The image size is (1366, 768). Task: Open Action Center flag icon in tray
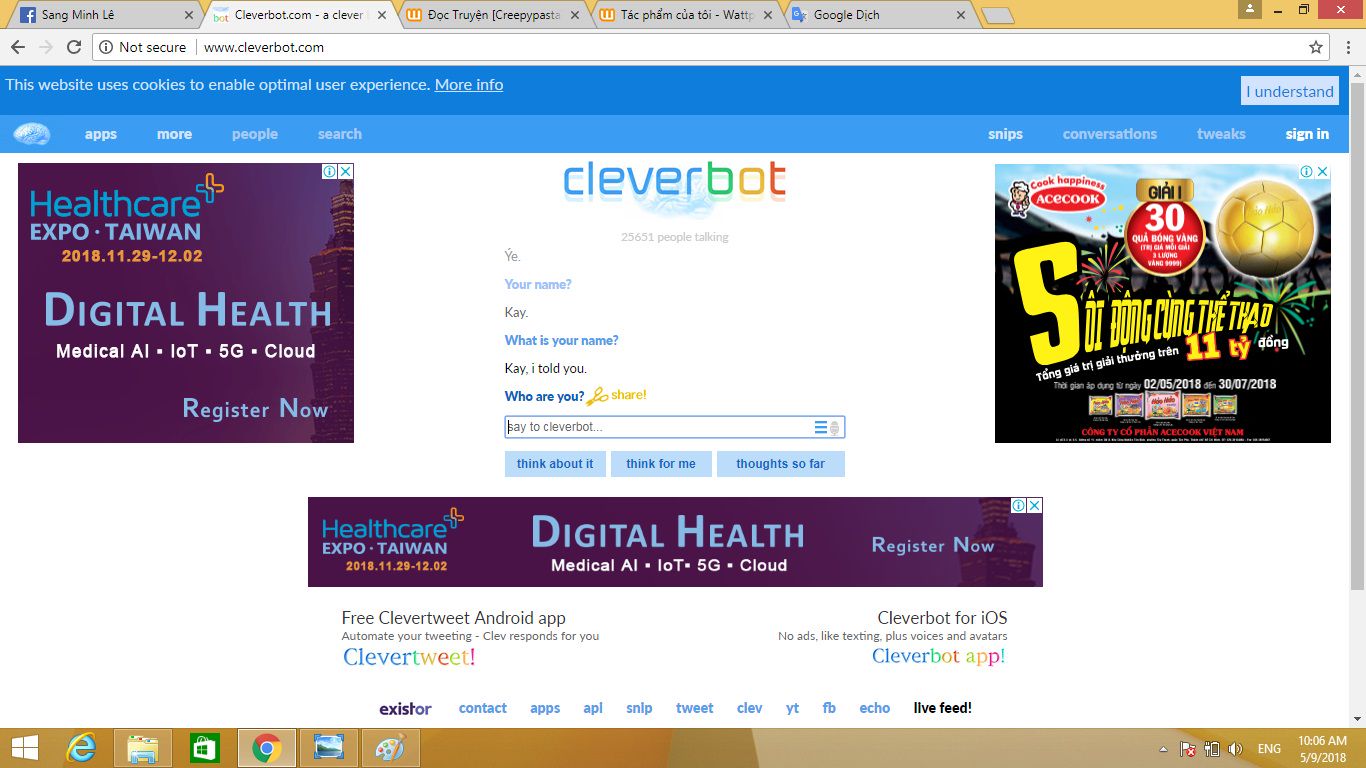pos(1189,748)
